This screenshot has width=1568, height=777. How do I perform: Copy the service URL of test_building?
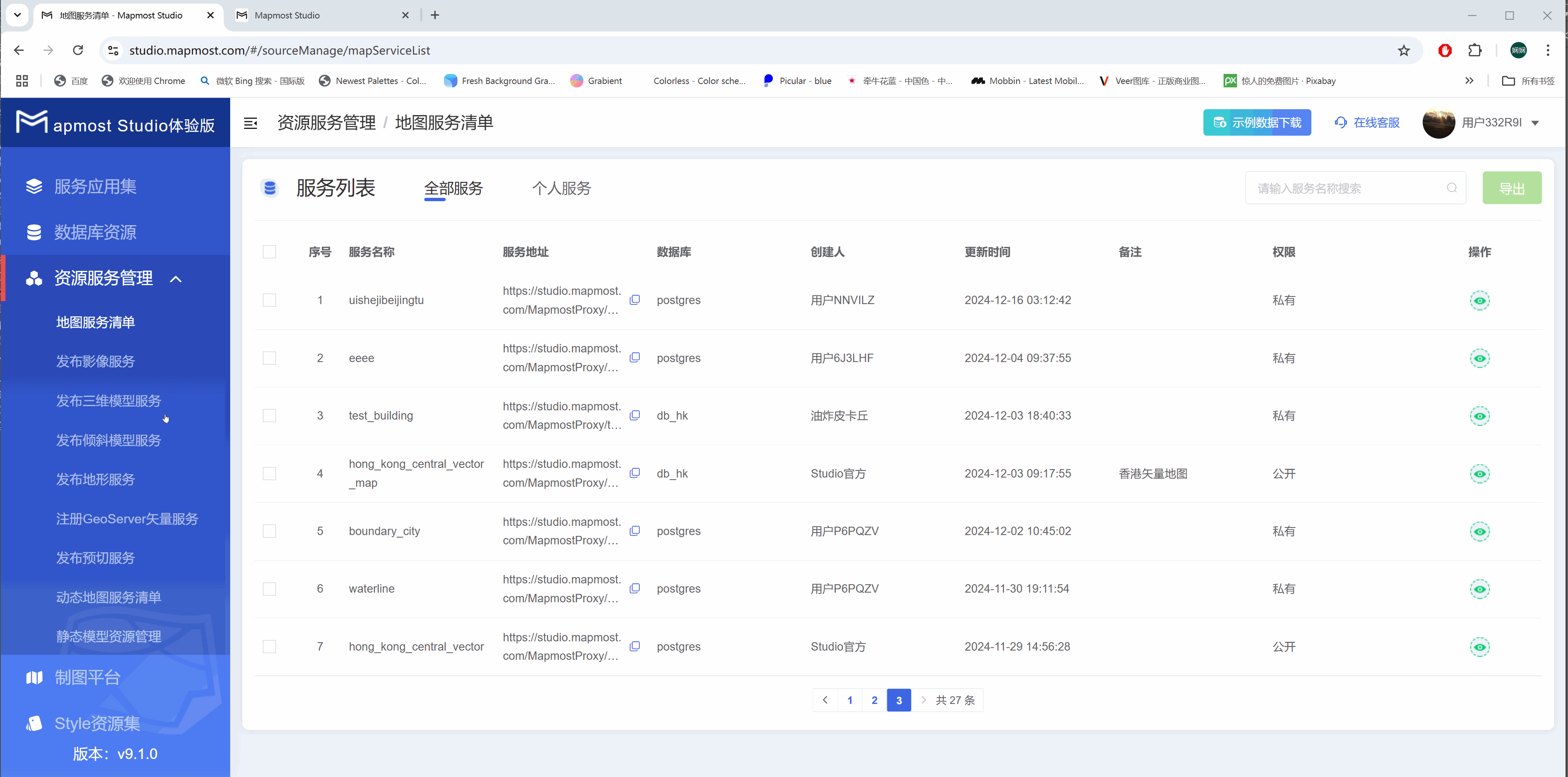(x=635, y=415)
